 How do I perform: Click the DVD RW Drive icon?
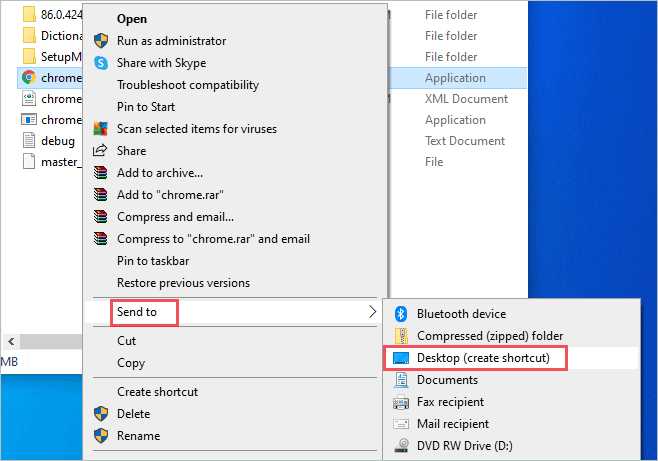tap(400, 446)
